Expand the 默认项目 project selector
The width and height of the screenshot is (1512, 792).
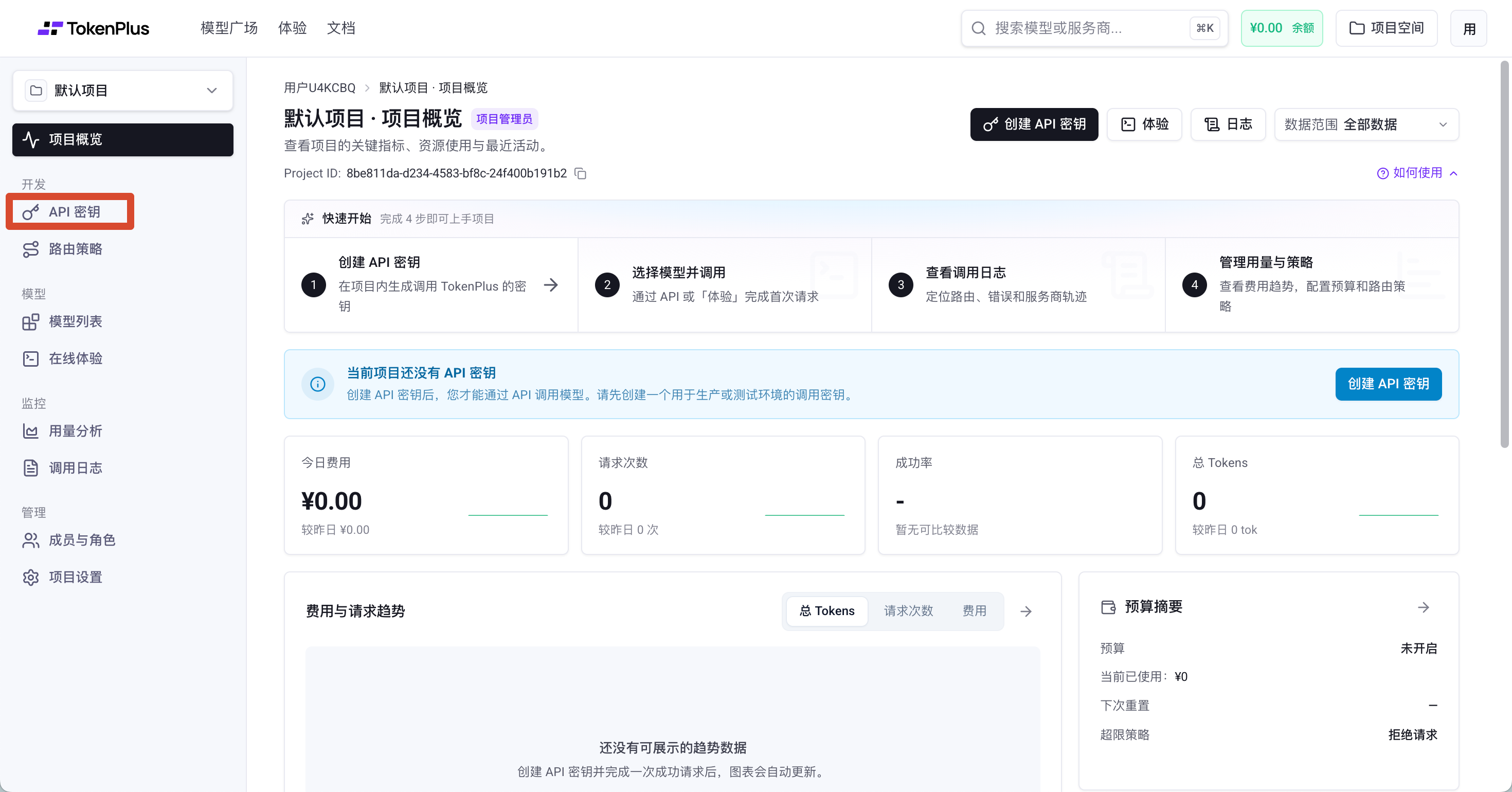click(123, 91)
